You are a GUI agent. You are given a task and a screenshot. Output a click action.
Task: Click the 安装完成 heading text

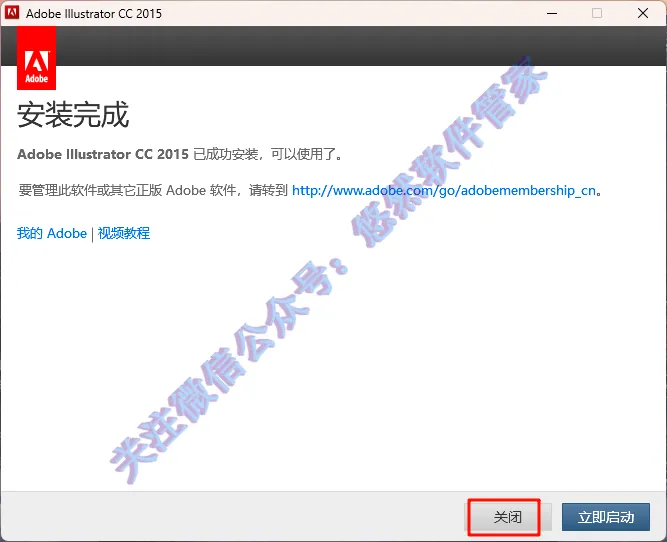tap(73, 114)
